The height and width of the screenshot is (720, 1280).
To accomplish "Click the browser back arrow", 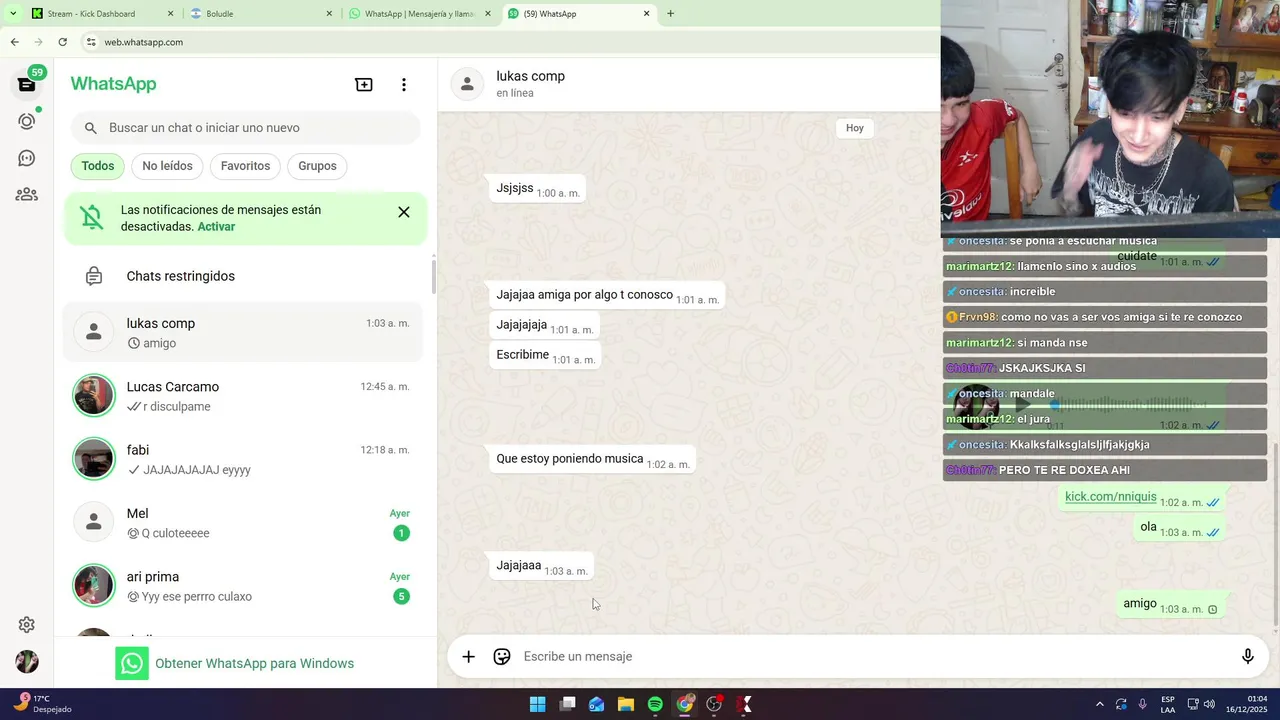I will click(x=14, y=42).
